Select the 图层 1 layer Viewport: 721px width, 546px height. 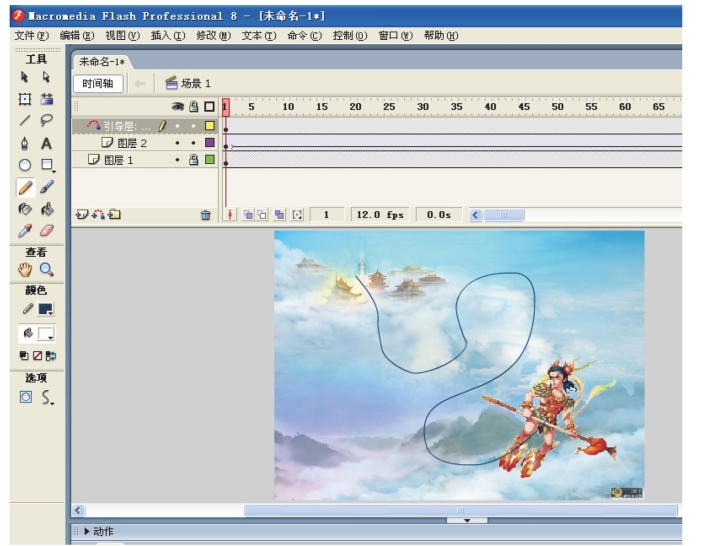[144, 160]
